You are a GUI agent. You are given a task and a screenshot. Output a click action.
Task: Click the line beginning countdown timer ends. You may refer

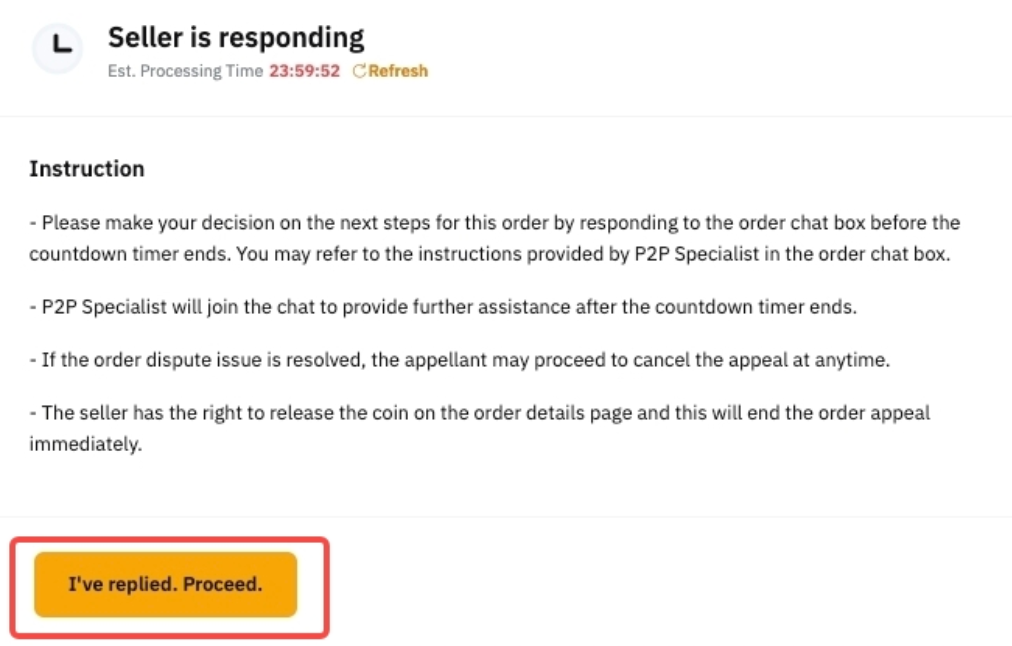[x=489, y=254]
